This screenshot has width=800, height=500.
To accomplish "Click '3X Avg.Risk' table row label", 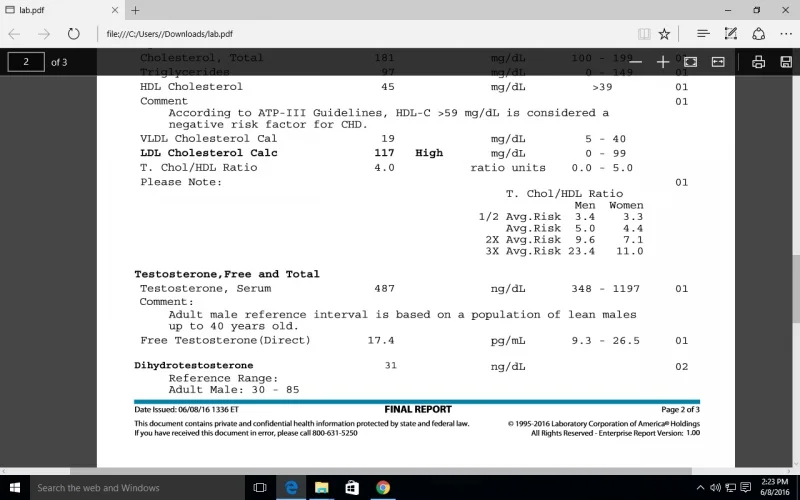I will [523, 251].
